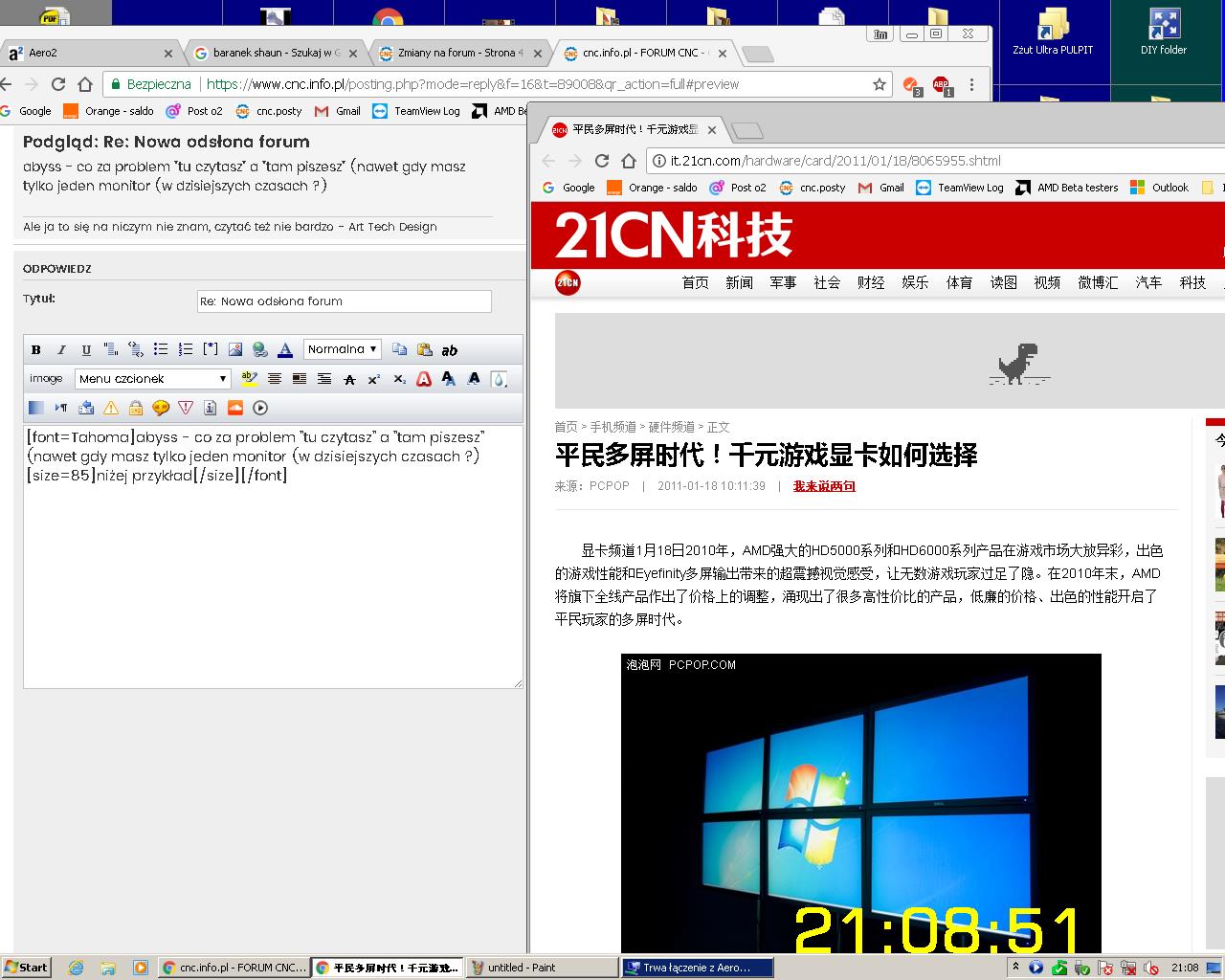Click the padlock icon in editor toolbar
1225x980 pixels.
(x=136, y=408)
